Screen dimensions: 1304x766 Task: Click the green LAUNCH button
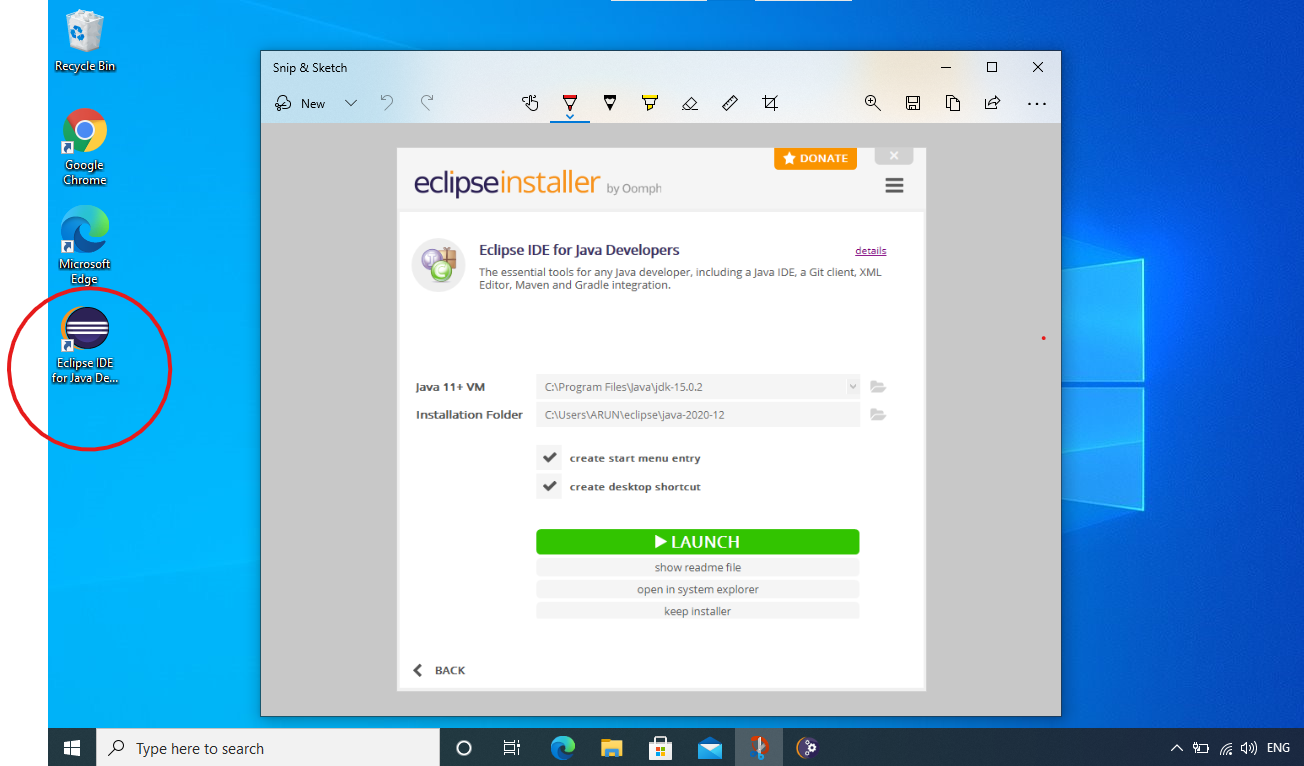(x=697, y=541)
